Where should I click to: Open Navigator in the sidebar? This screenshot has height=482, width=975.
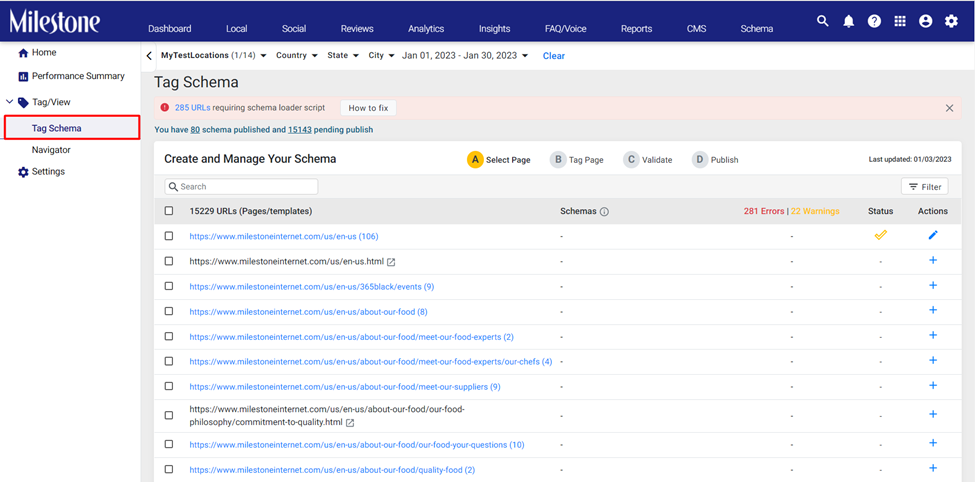(x=51, y=150)
